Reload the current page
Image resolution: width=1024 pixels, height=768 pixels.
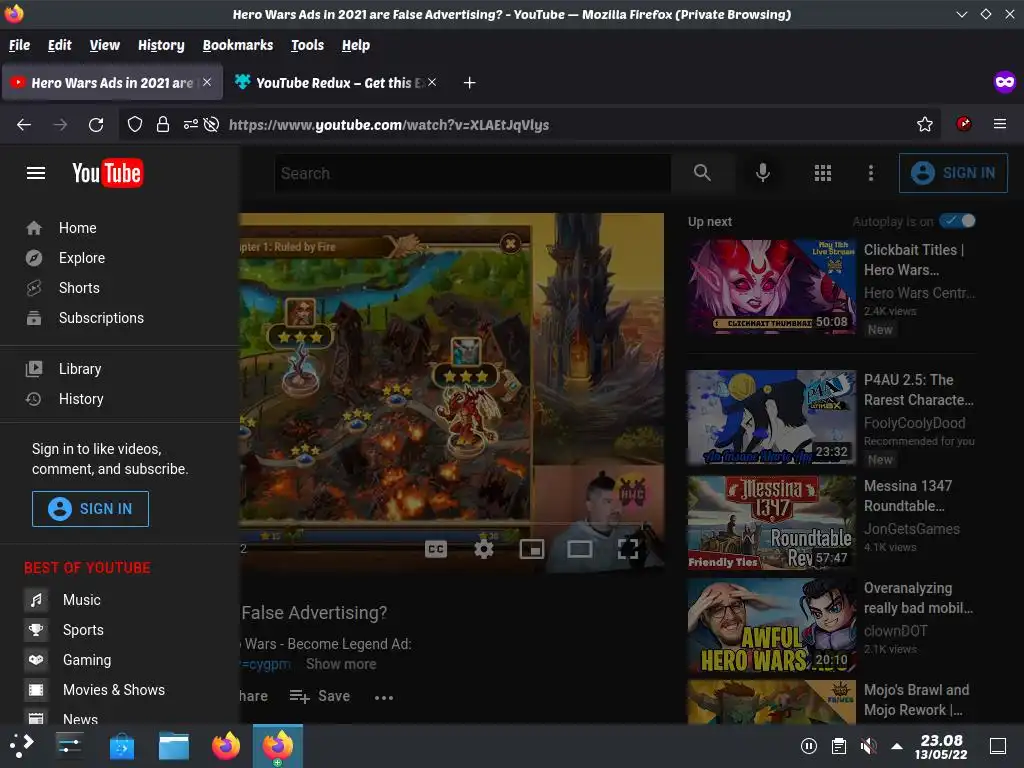click(96, 124)
